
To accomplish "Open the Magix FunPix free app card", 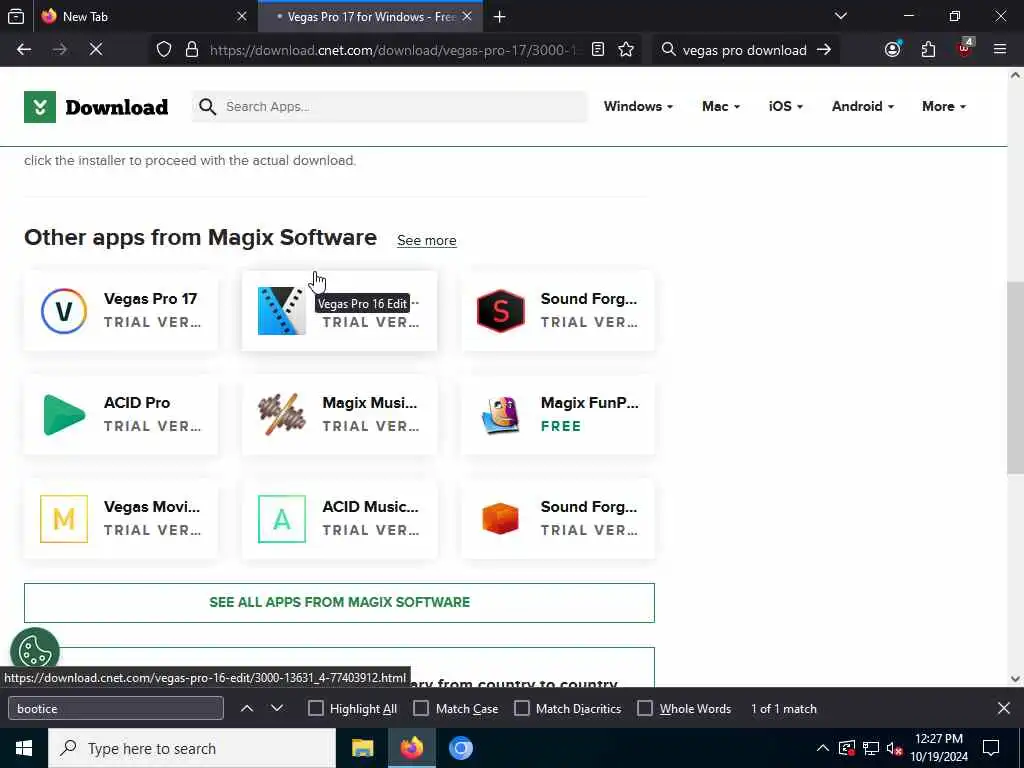I will click(558, 415).
